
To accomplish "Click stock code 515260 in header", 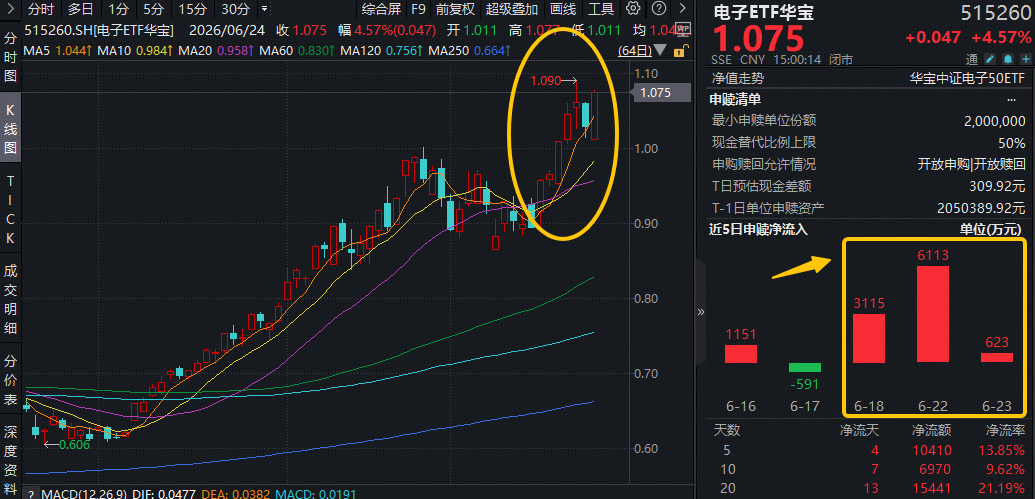I will click(995, 13).
